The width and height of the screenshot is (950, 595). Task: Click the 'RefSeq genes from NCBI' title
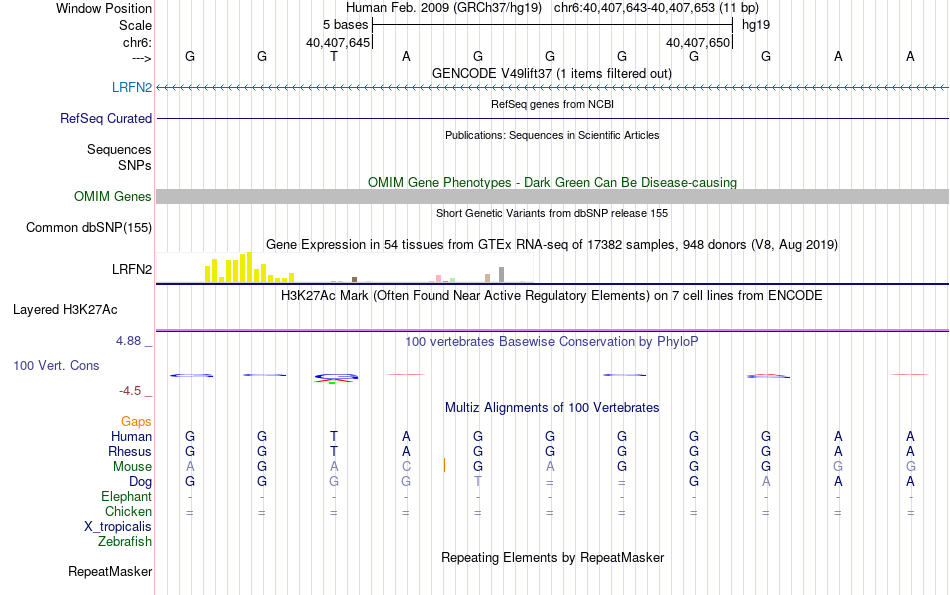click(x=552, y=104)
